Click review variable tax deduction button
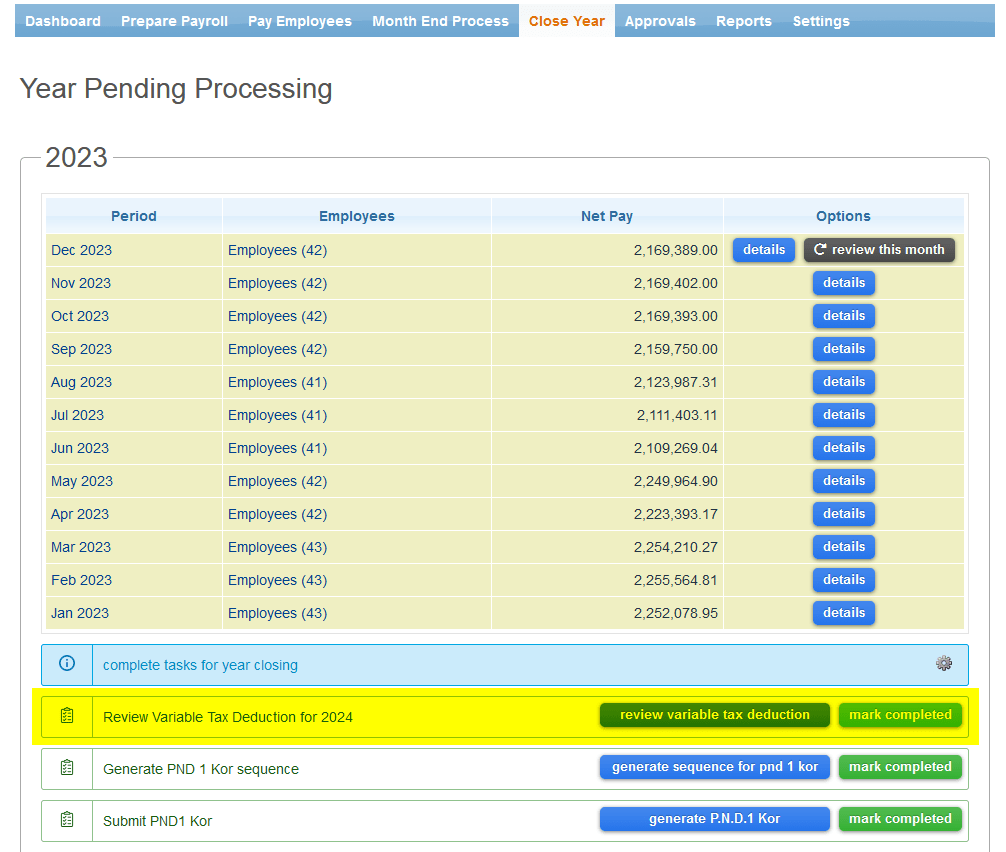The height and width of the screenshot is (852, 1006). [714, 715]
